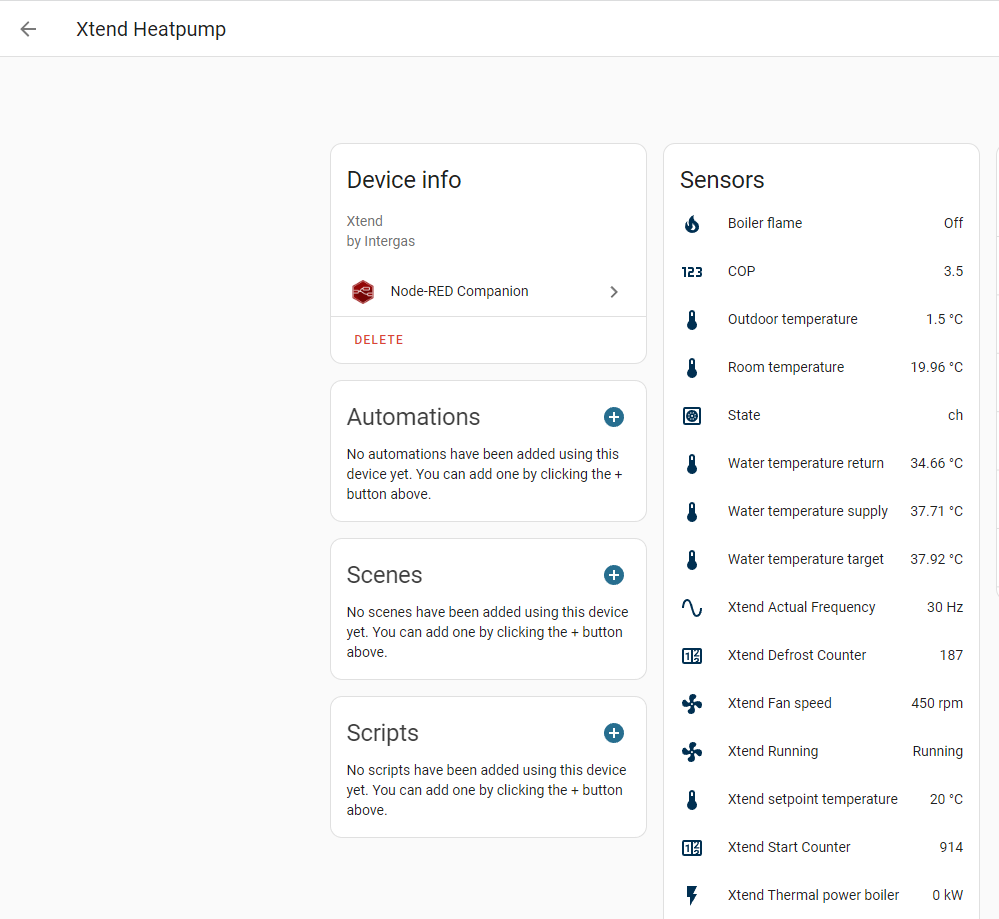The width and height of the screenshot is (999, 919).
Task: Delete the Xtend Heatpump device
Action: [x=378, y=340]
